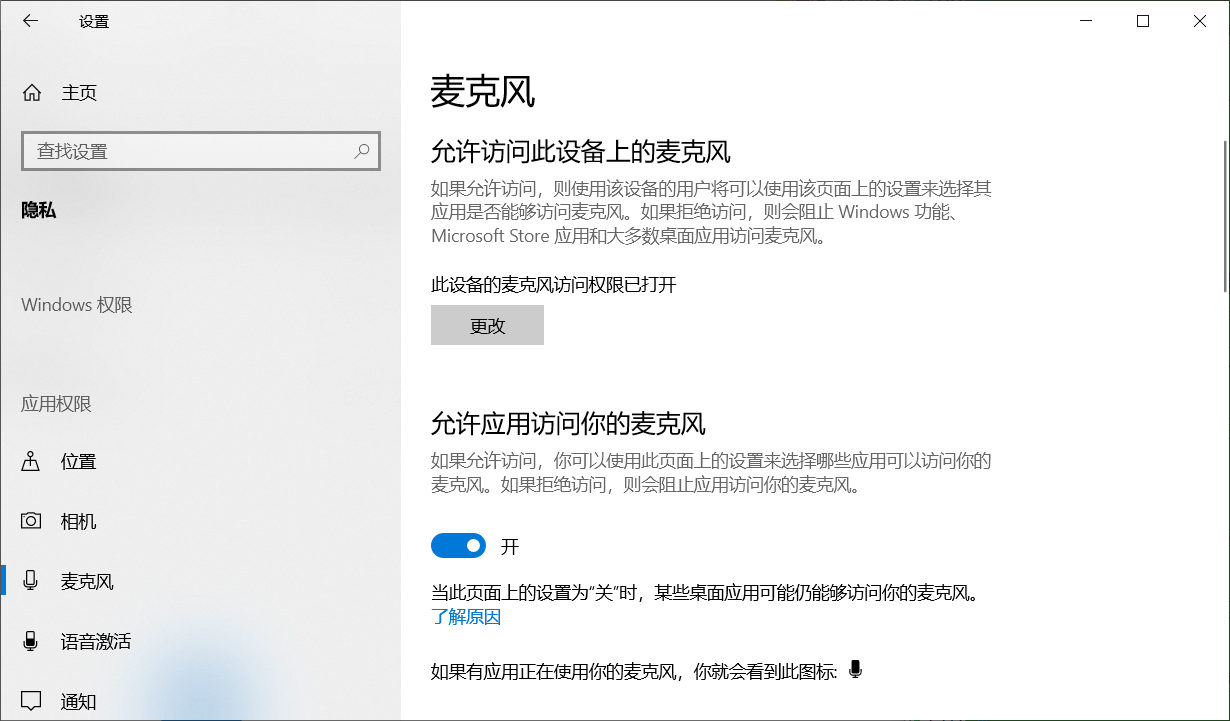Click the microphone indicator icon near bottom text
1230x721 pixels.
[855, 670]
